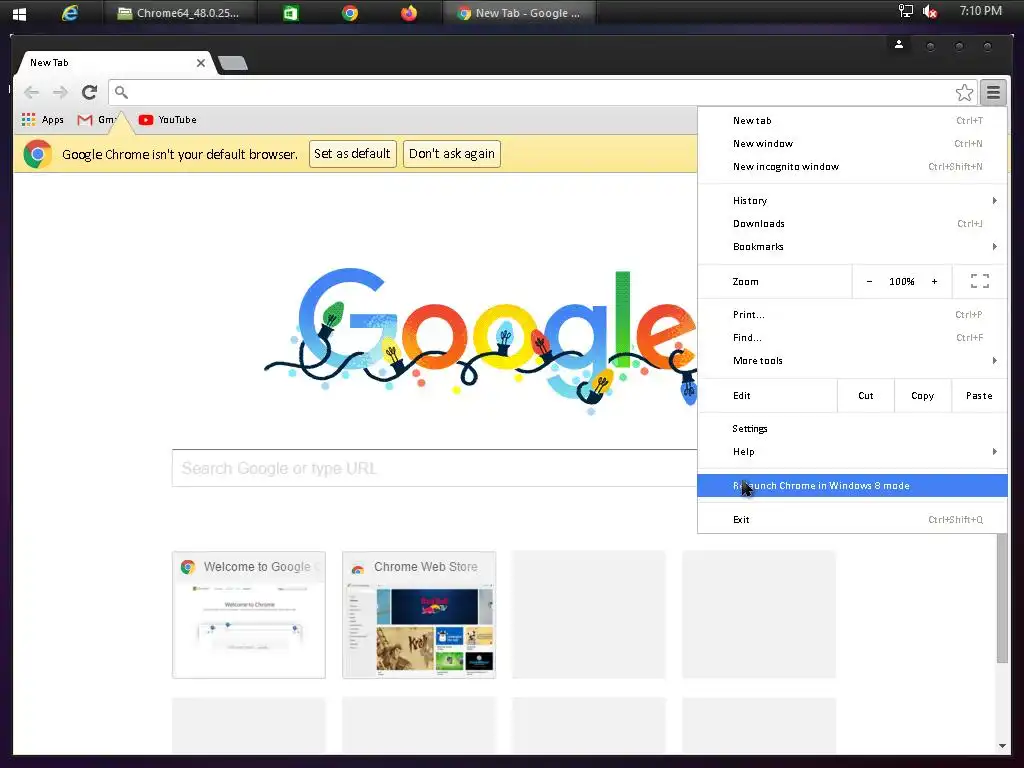Open the Welcome to Google thumbnail

[249, 615]
